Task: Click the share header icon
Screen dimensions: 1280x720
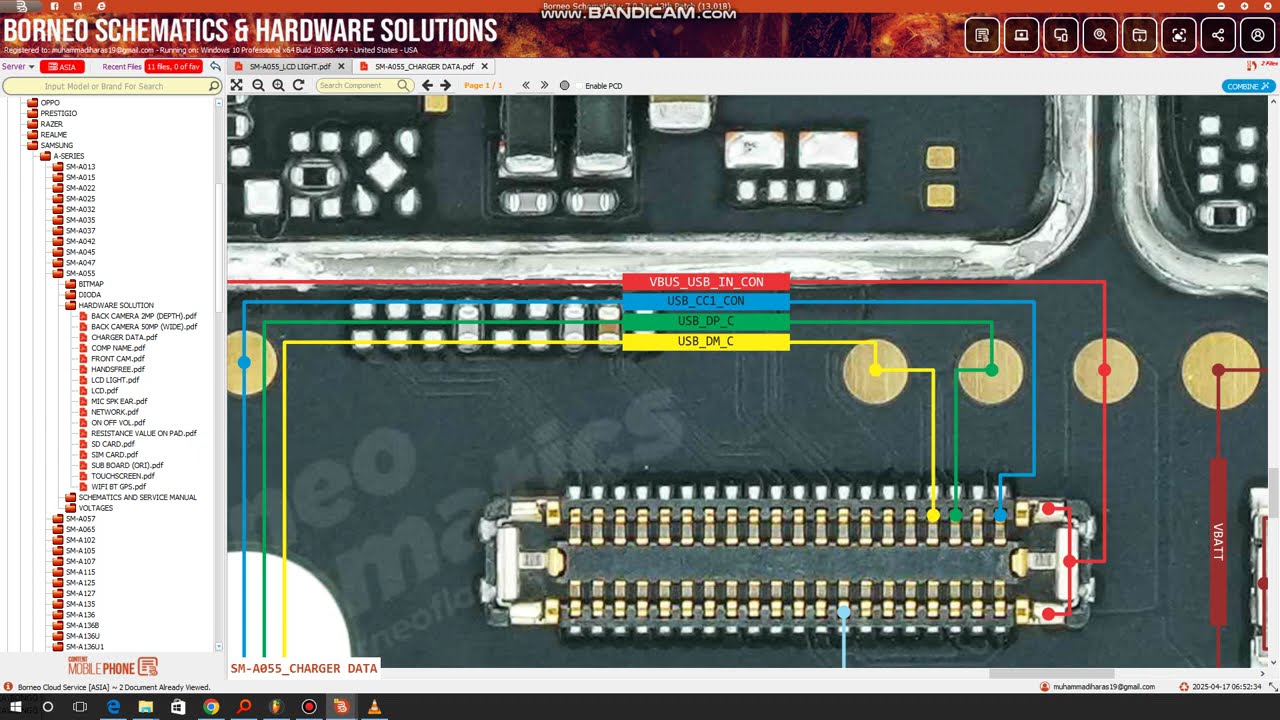Action: (1218, 35)
